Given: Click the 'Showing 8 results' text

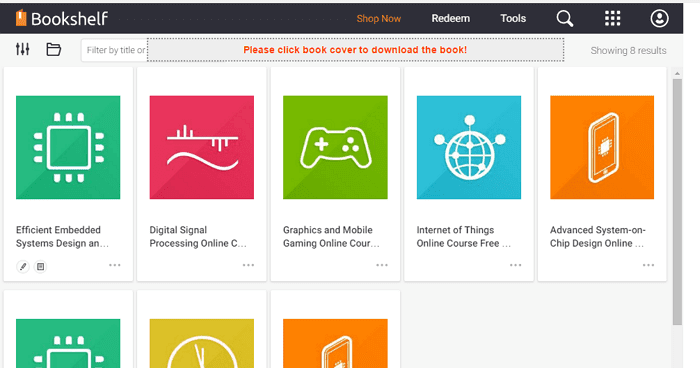Looking at the screenshot, I should tap(628, 50).
